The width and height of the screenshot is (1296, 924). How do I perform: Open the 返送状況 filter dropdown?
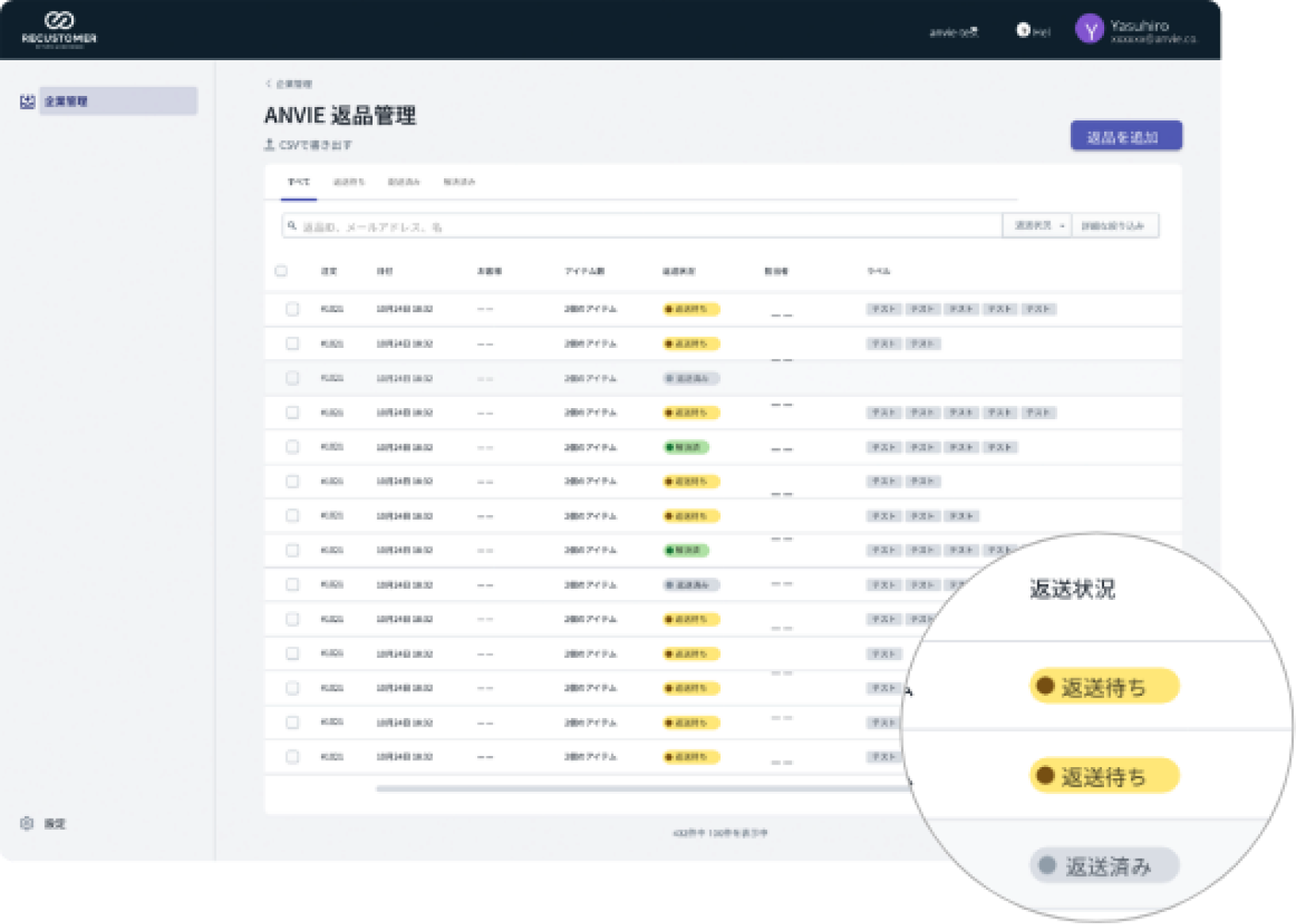pos(1037,226)
